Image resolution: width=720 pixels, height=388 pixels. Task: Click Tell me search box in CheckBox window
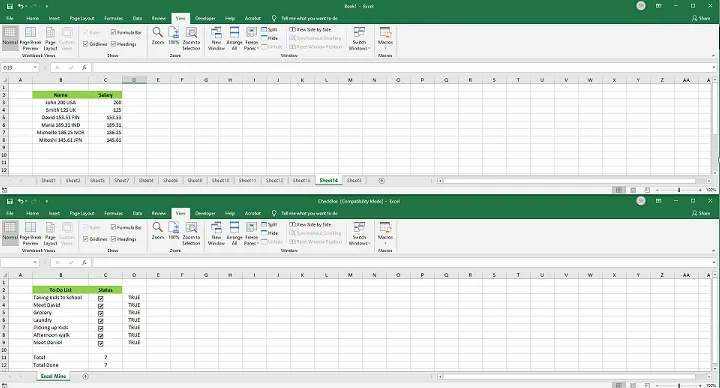point(309,214)
